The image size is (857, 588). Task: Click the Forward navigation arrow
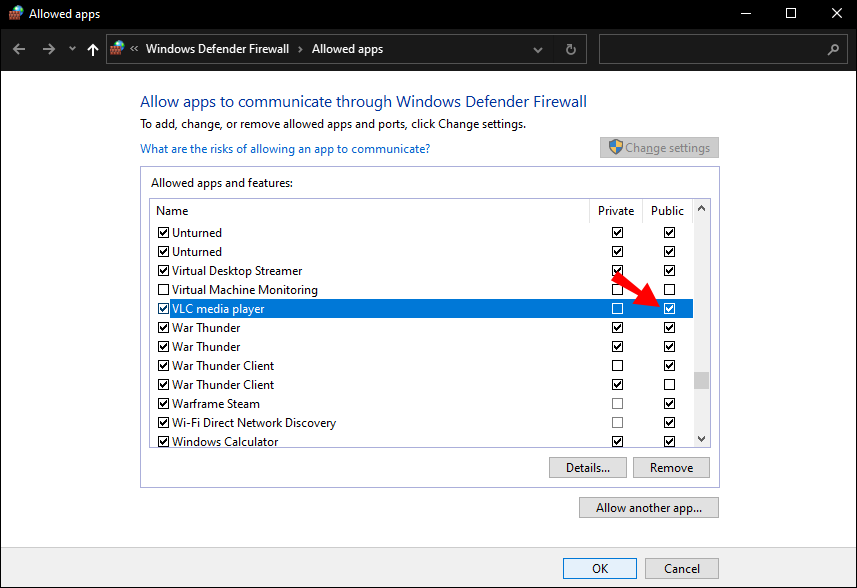point(46,49)
